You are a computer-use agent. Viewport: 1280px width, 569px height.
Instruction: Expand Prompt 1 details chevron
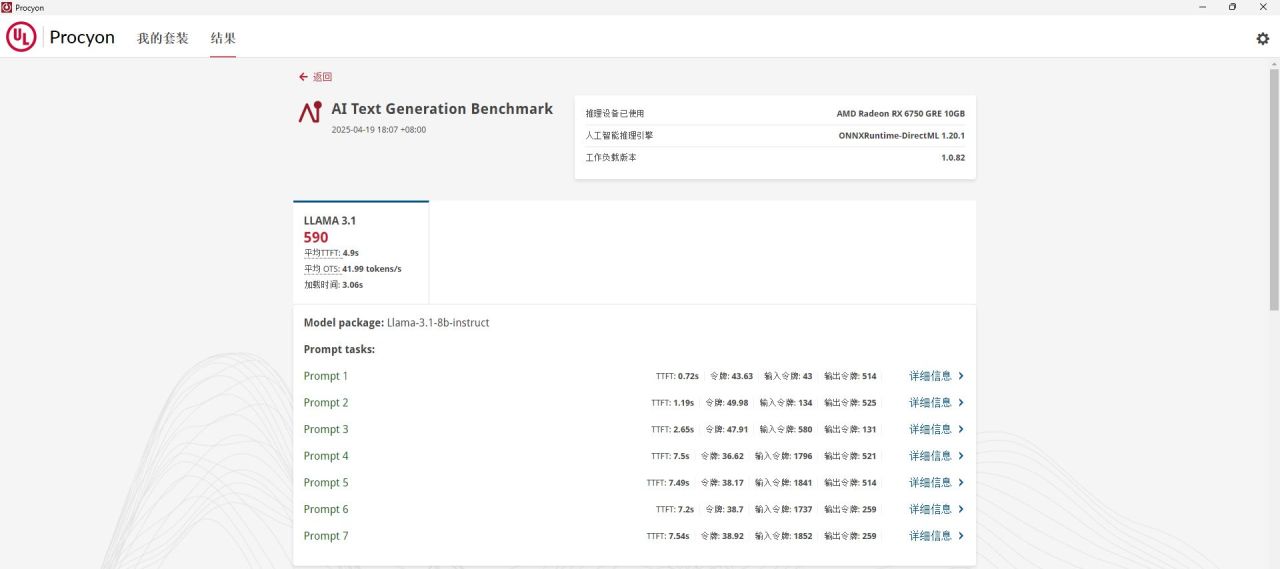pos(961,376)
